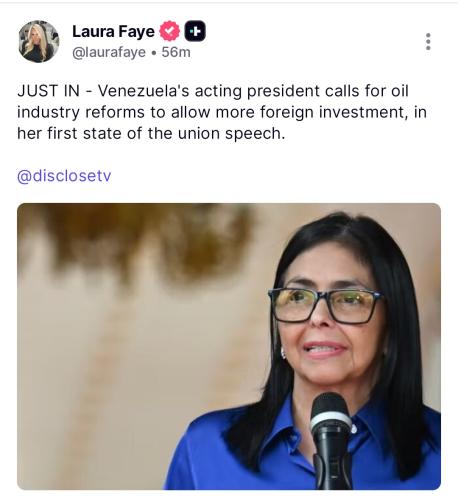Click the line mentioning foreign investment
Screen dimensions: 458x500
pyautogui.click(x=222, y=112)
